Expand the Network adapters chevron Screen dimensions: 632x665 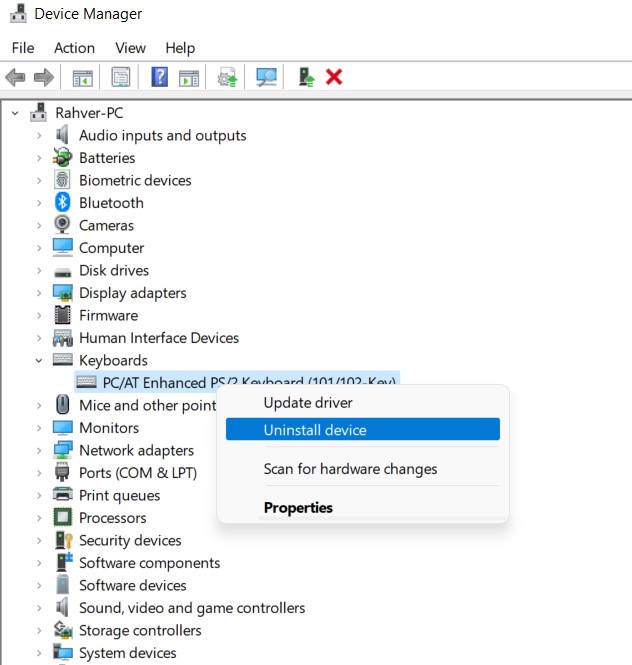click(39, 450)
